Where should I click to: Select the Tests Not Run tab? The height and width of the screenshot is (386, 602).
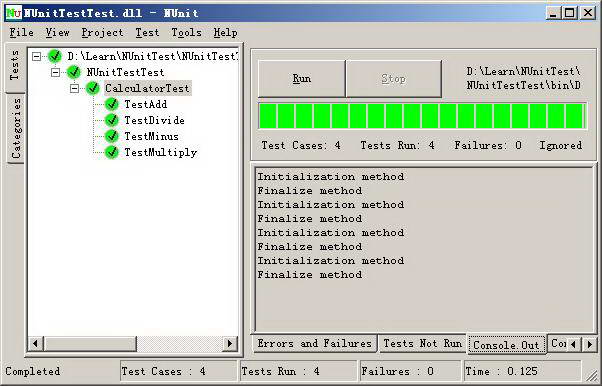pos(422,343)
